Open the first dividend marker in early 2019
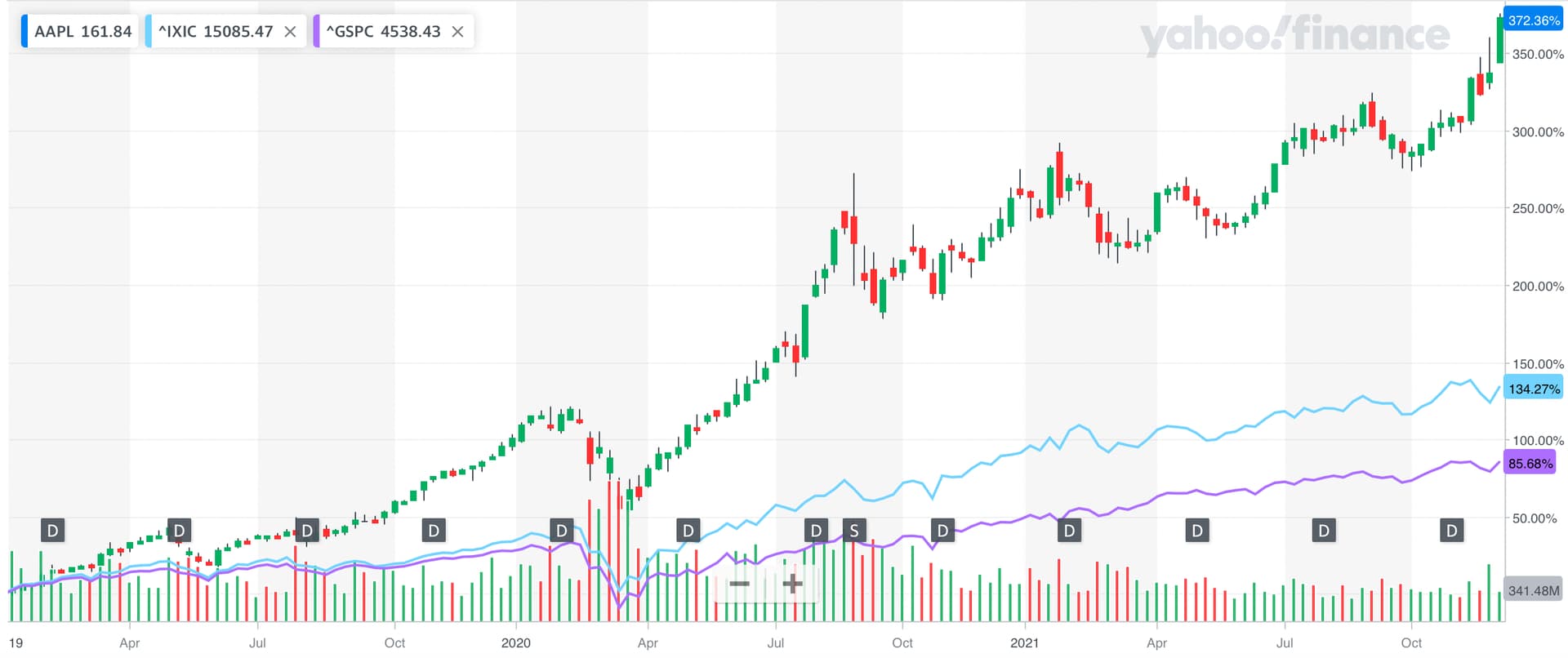Image resolution: width=1568 pixels, height=658 pixels. click(x=52, y=531)
